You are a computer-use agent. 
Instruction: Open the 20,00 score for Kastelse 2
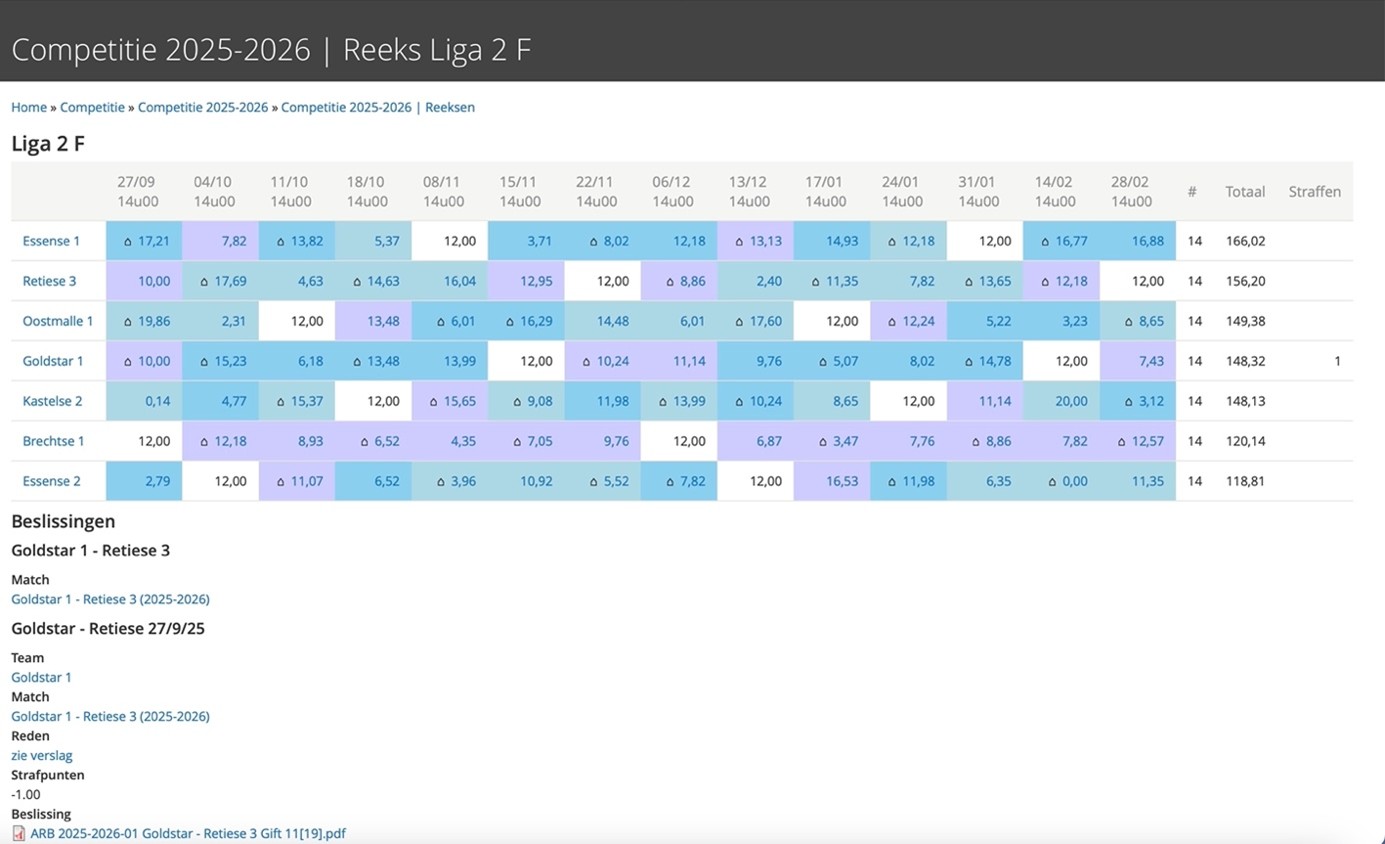point(1071,401)
